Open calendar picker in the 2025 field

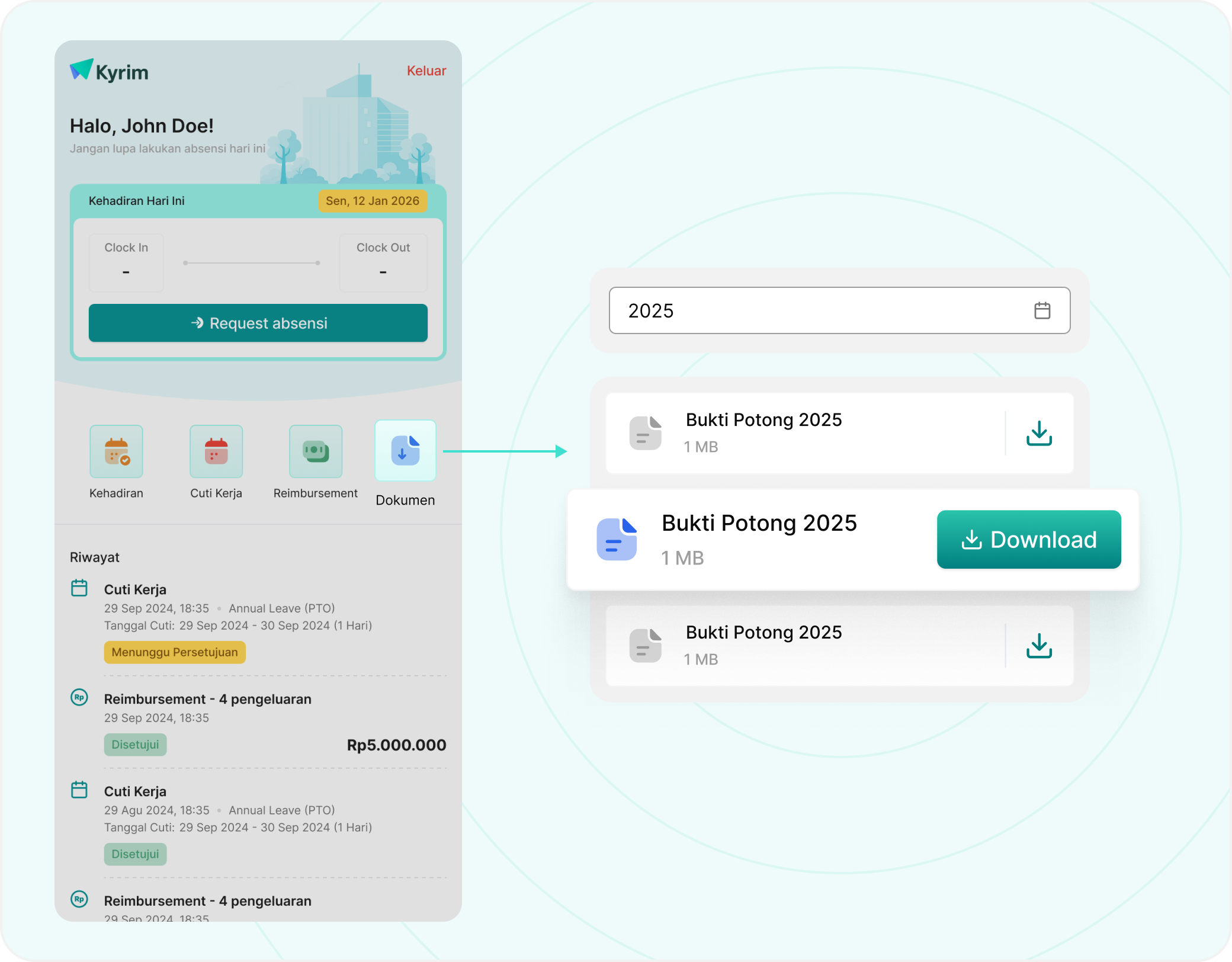1042,310
